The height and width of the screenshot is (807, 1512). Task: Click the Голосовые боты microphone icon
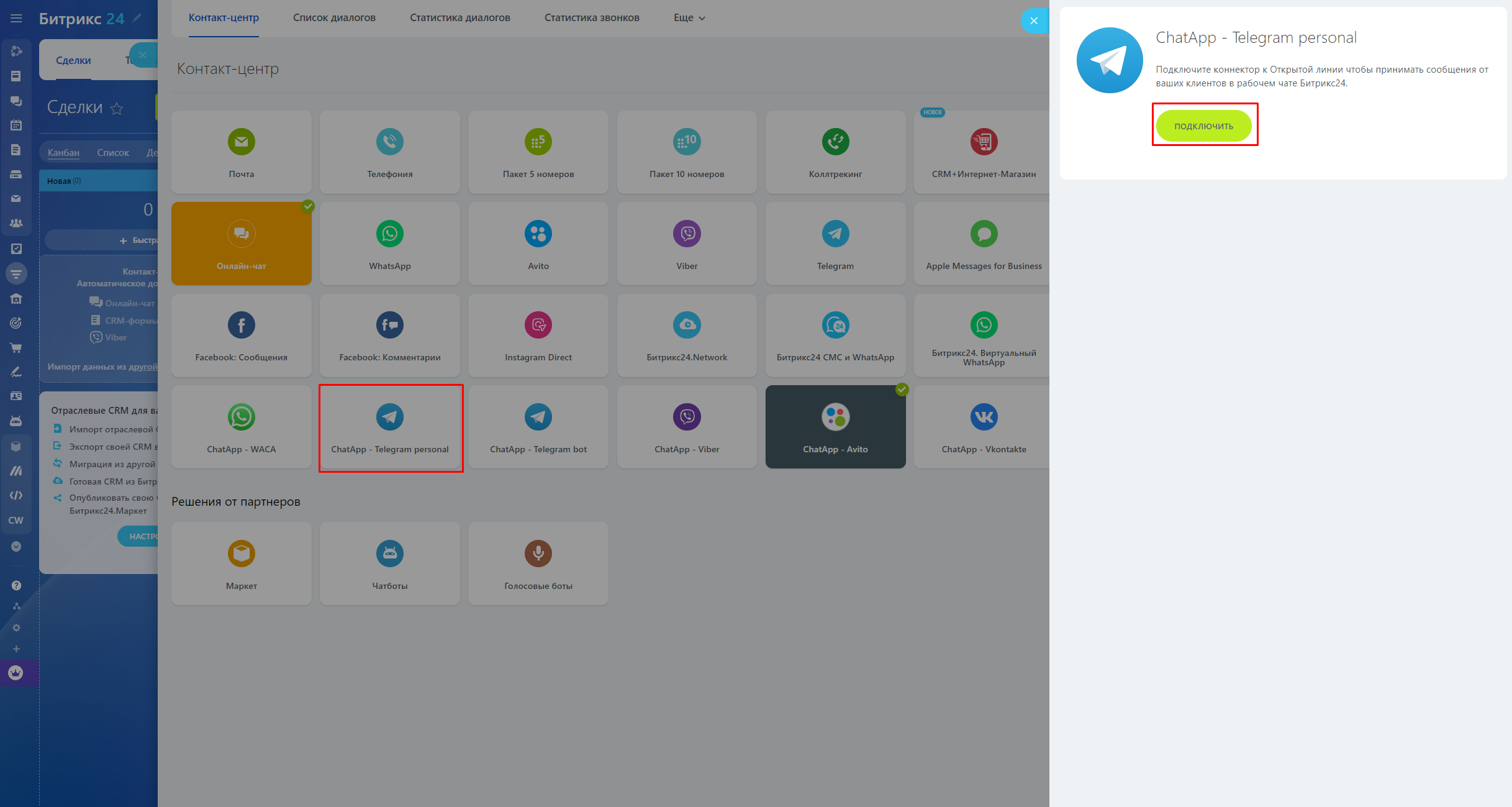point(538,554)
